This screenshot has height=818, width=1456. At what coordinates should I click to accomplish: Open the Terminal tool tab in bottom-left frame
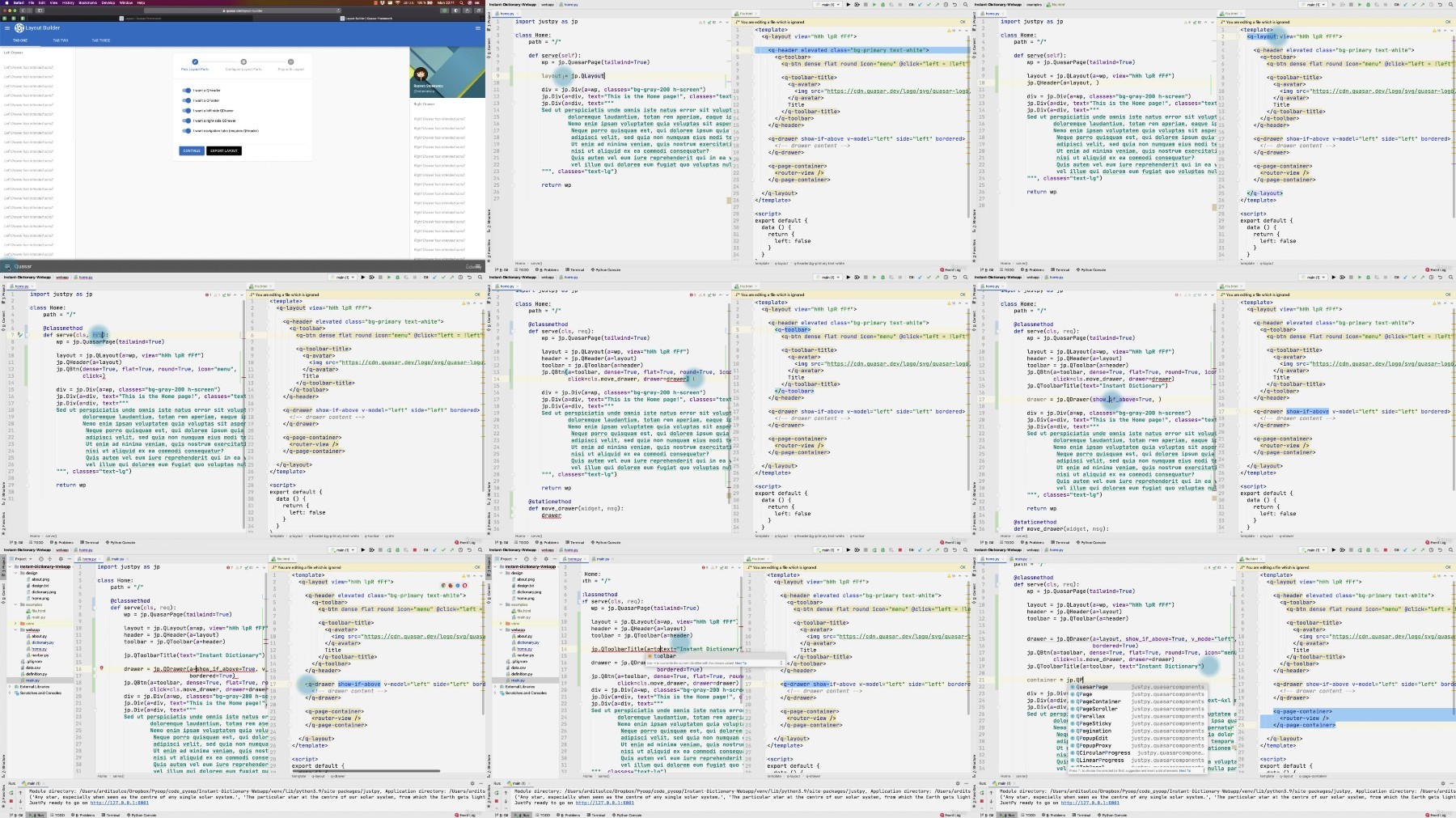(111, 815)
